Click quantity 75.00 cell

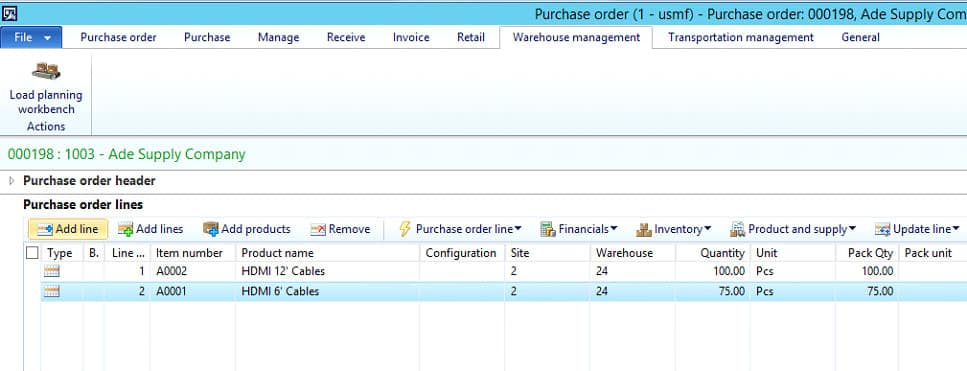click(713, 292)
